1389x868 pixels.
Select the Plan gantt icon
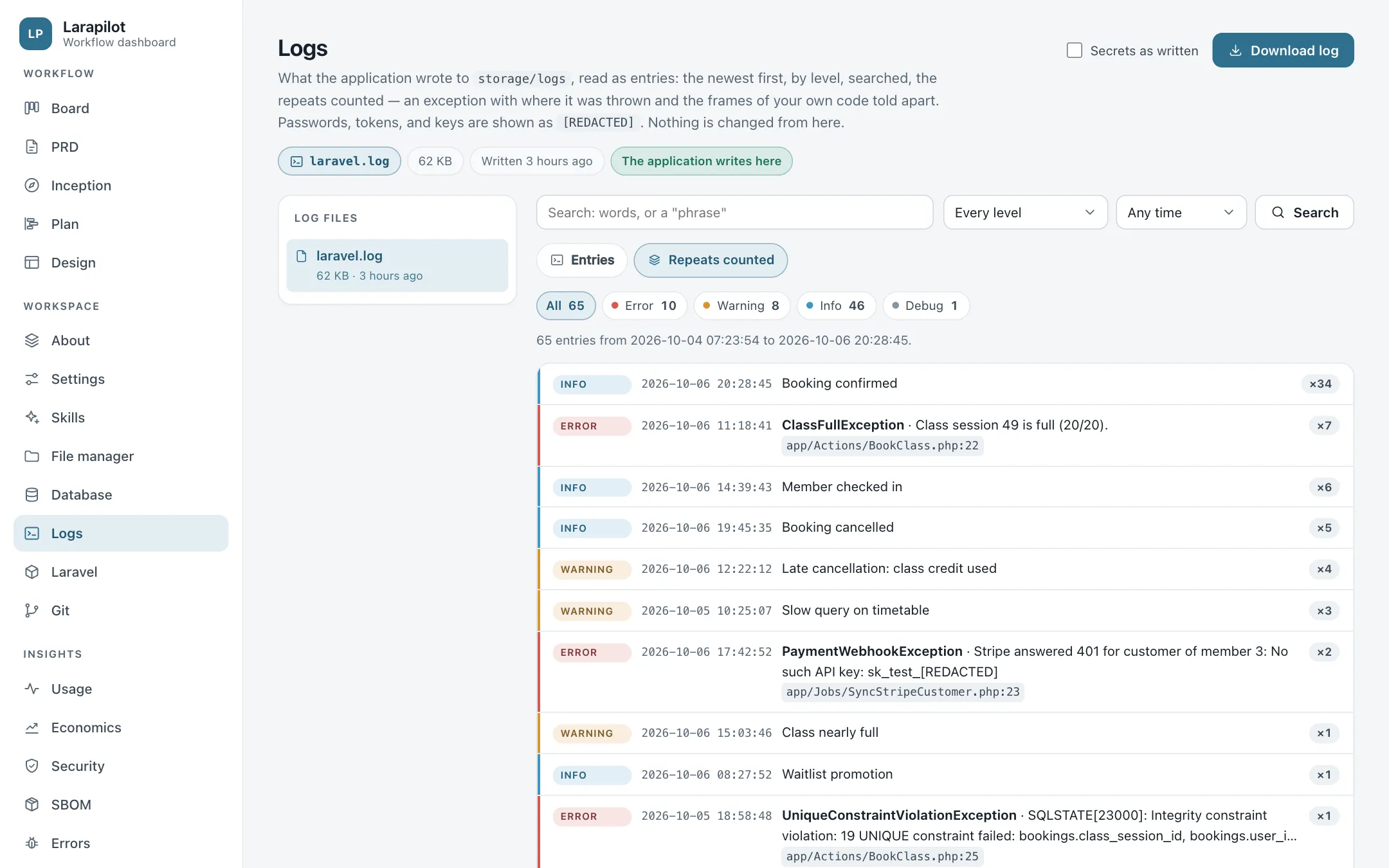coord(32,224)
